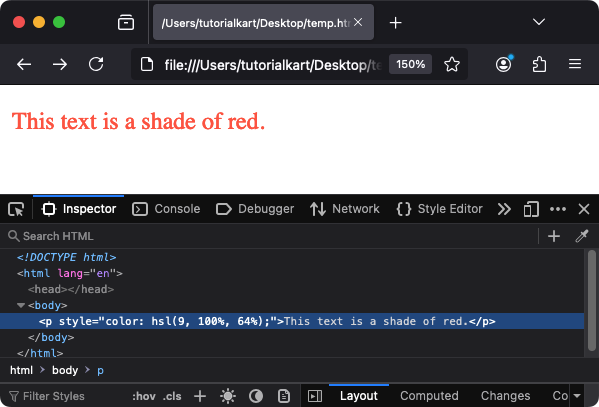599x407 pixels.
Task: Switch to the Console tab
Action: (166, 209)
